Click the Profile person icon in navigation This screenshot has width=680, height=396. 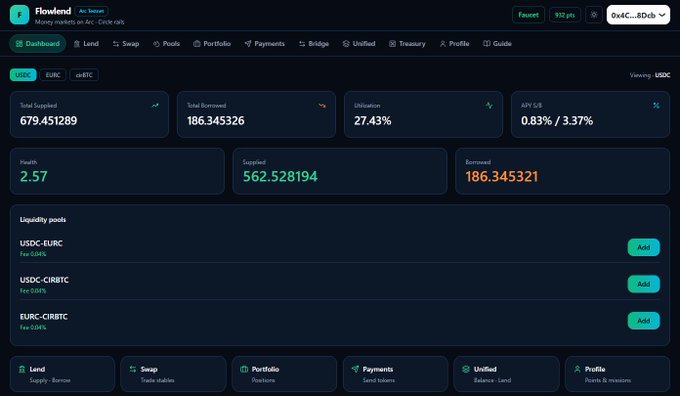coord(443,44)
